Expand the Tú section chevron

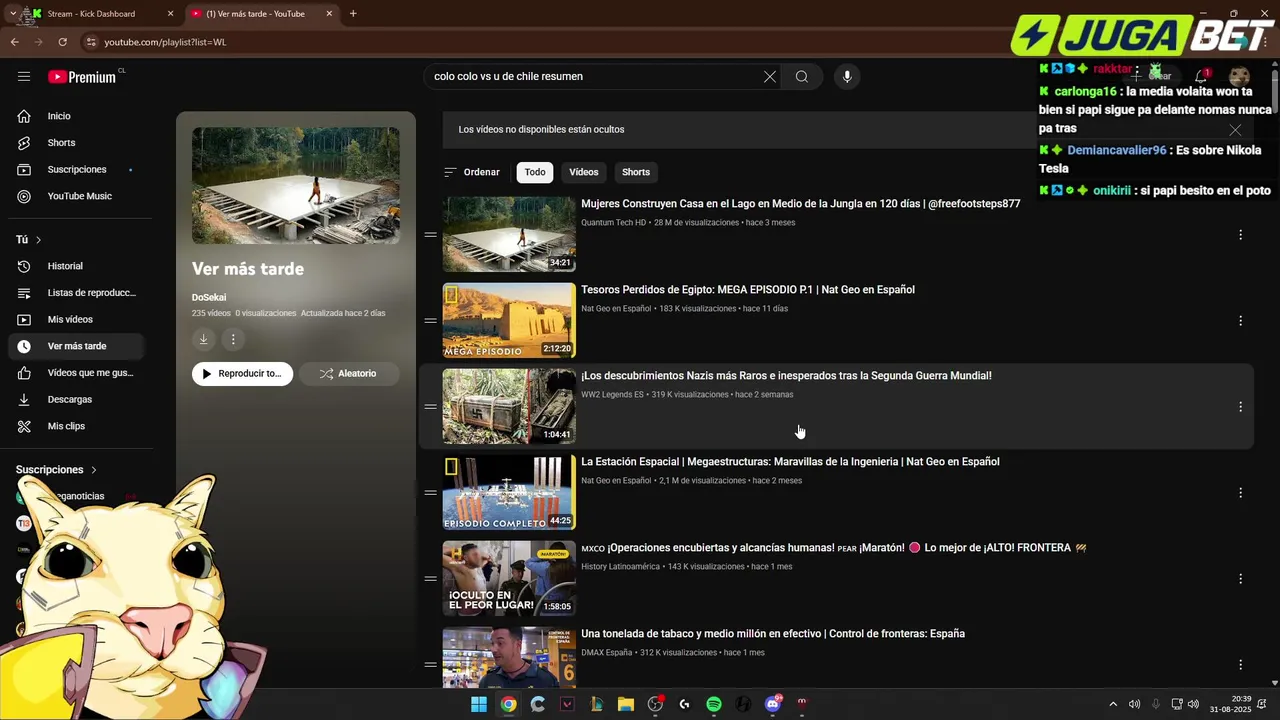39,240
